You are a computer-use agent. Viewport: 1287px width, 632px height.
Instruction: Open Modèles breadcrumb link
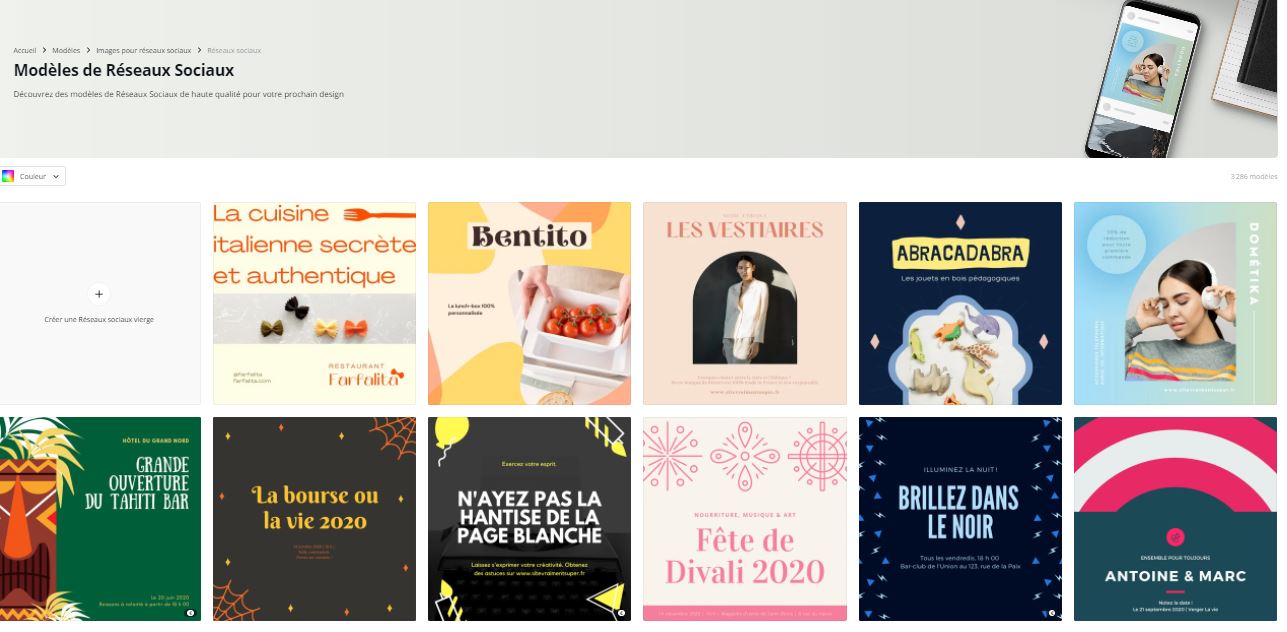(66, 50)
